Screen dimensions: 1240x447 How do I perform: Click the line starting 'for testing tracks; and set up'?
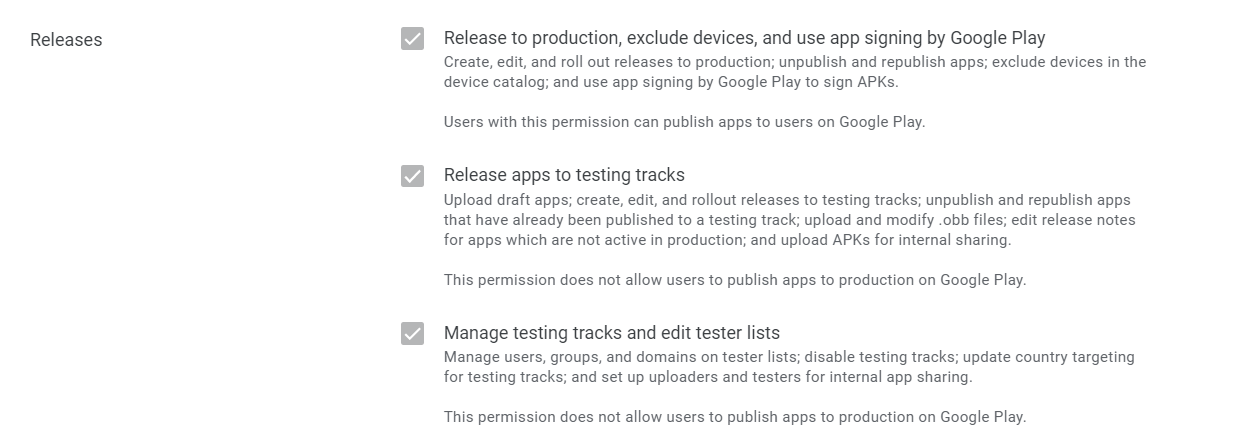(707, 377)
